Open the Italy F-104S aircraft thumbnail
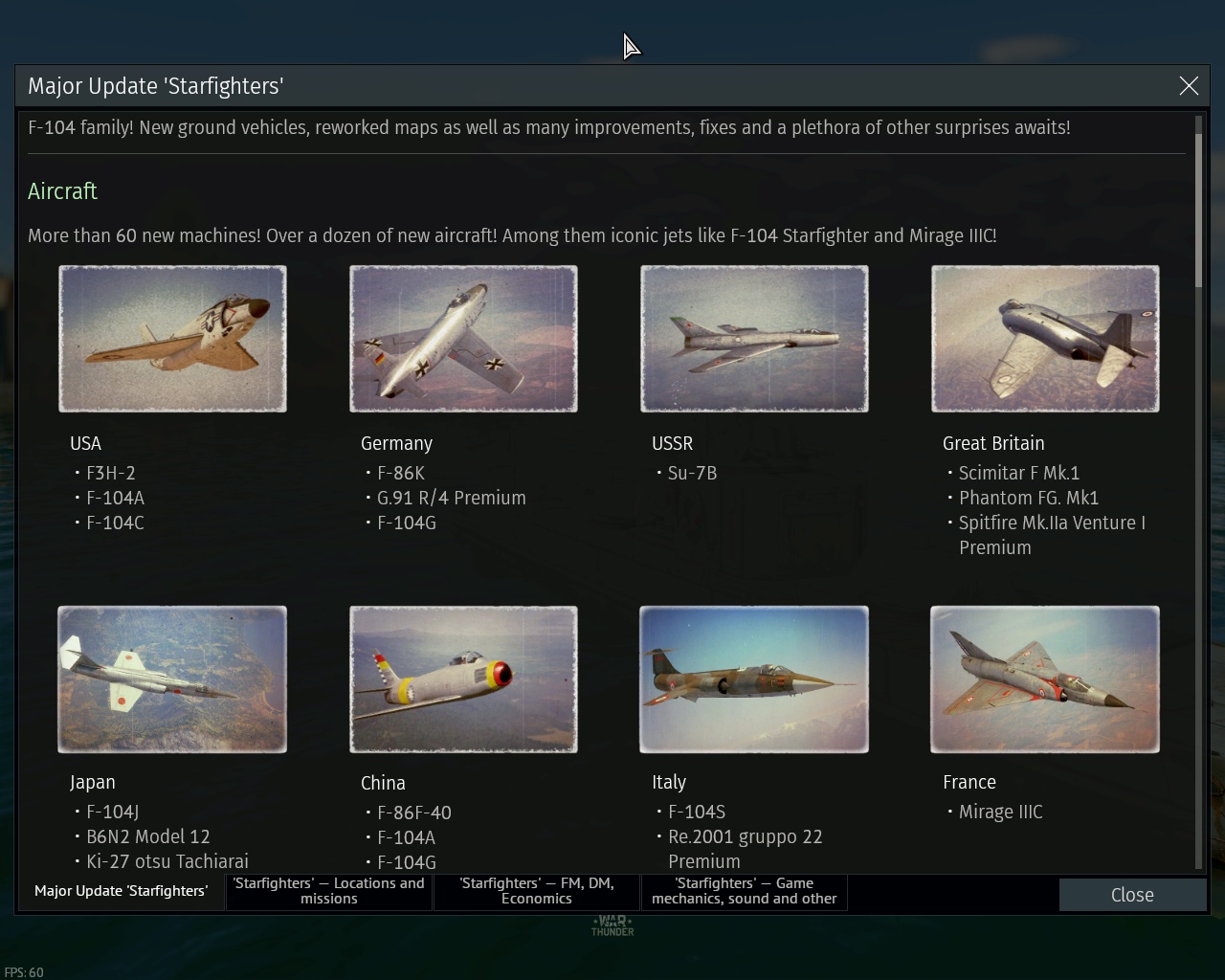Viewport: 1225px width, 980px height. (754, 679)
